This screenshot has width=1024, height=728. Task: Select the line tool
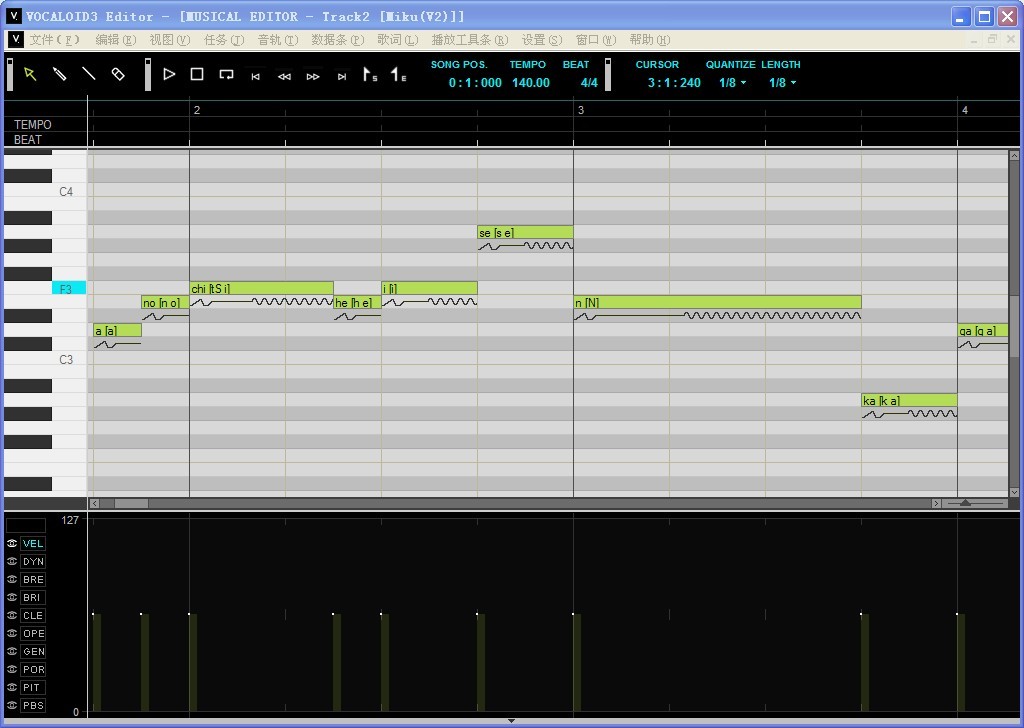[88, 74]
